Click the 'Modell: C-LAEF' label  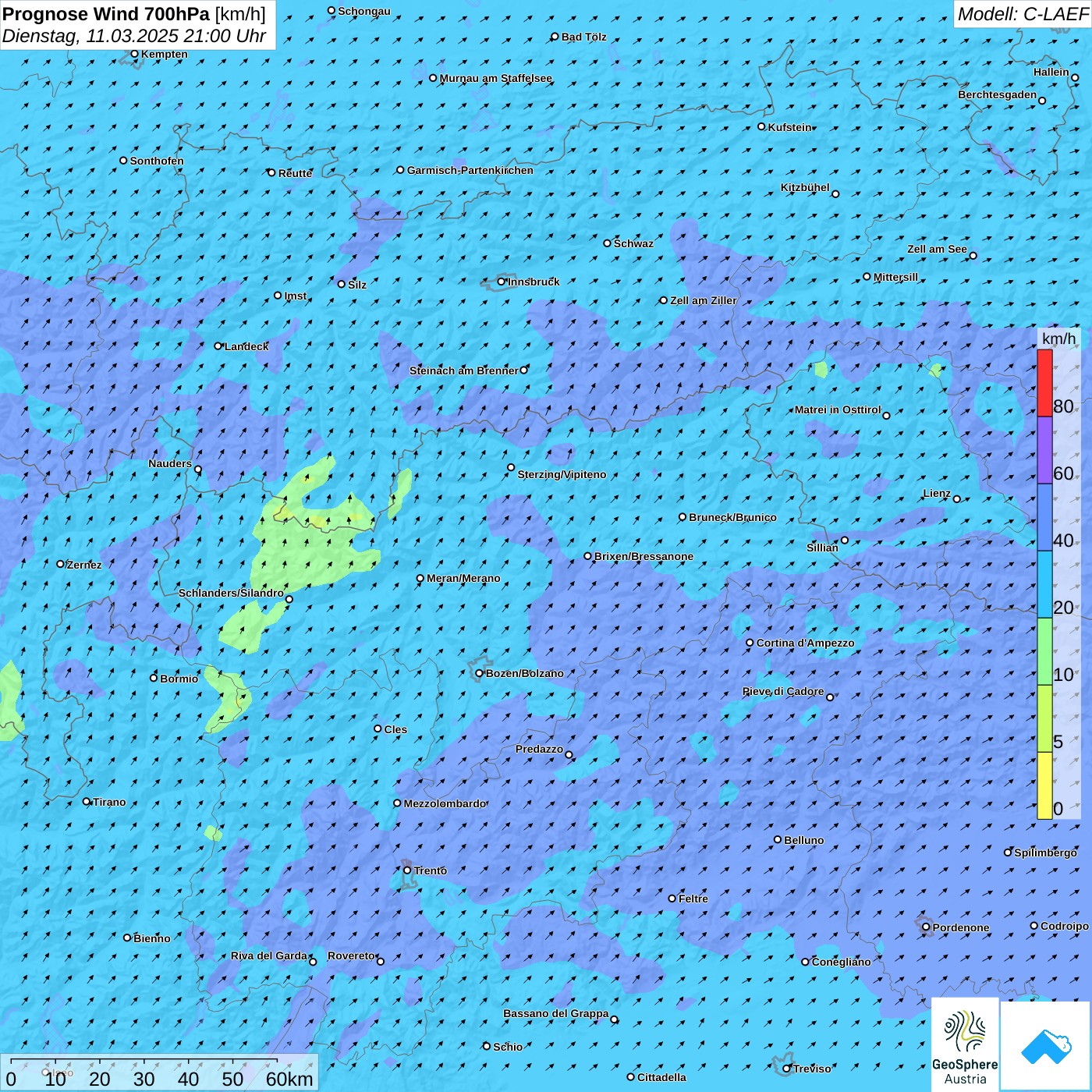coord(1022,14)
